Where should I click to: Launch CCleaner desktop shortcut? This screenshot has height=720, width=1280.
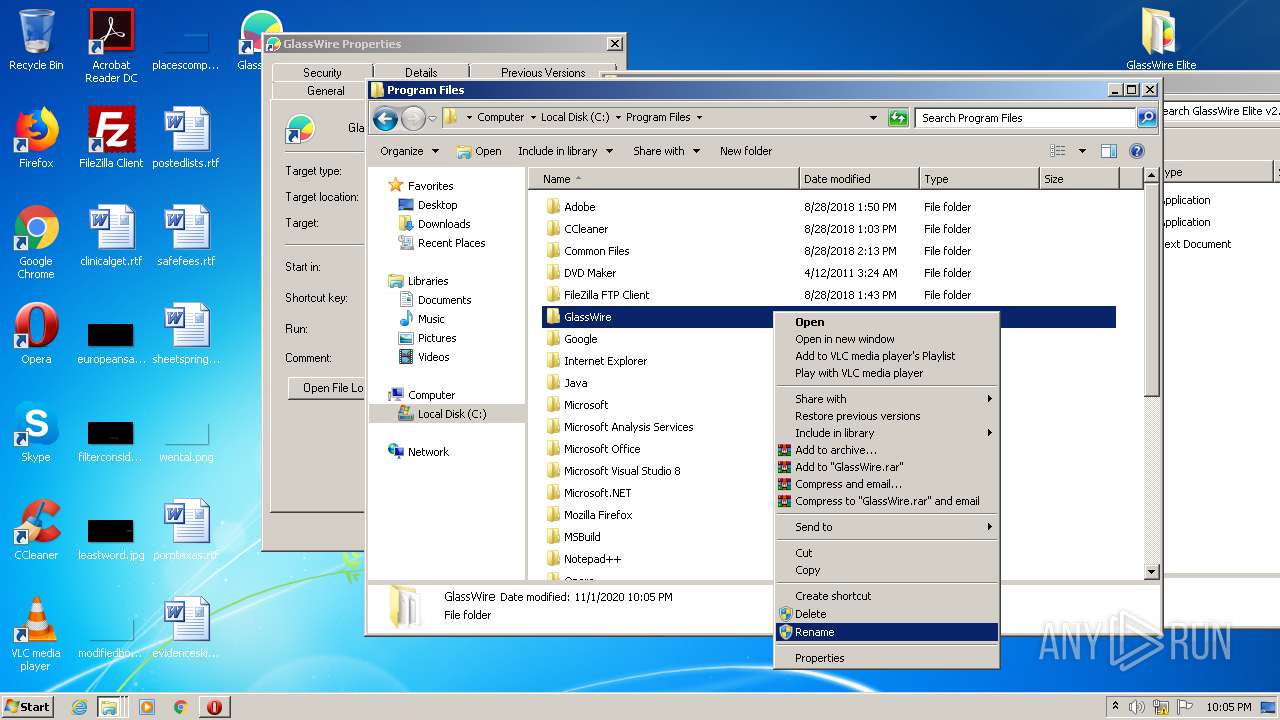click(x=36, y=530)
